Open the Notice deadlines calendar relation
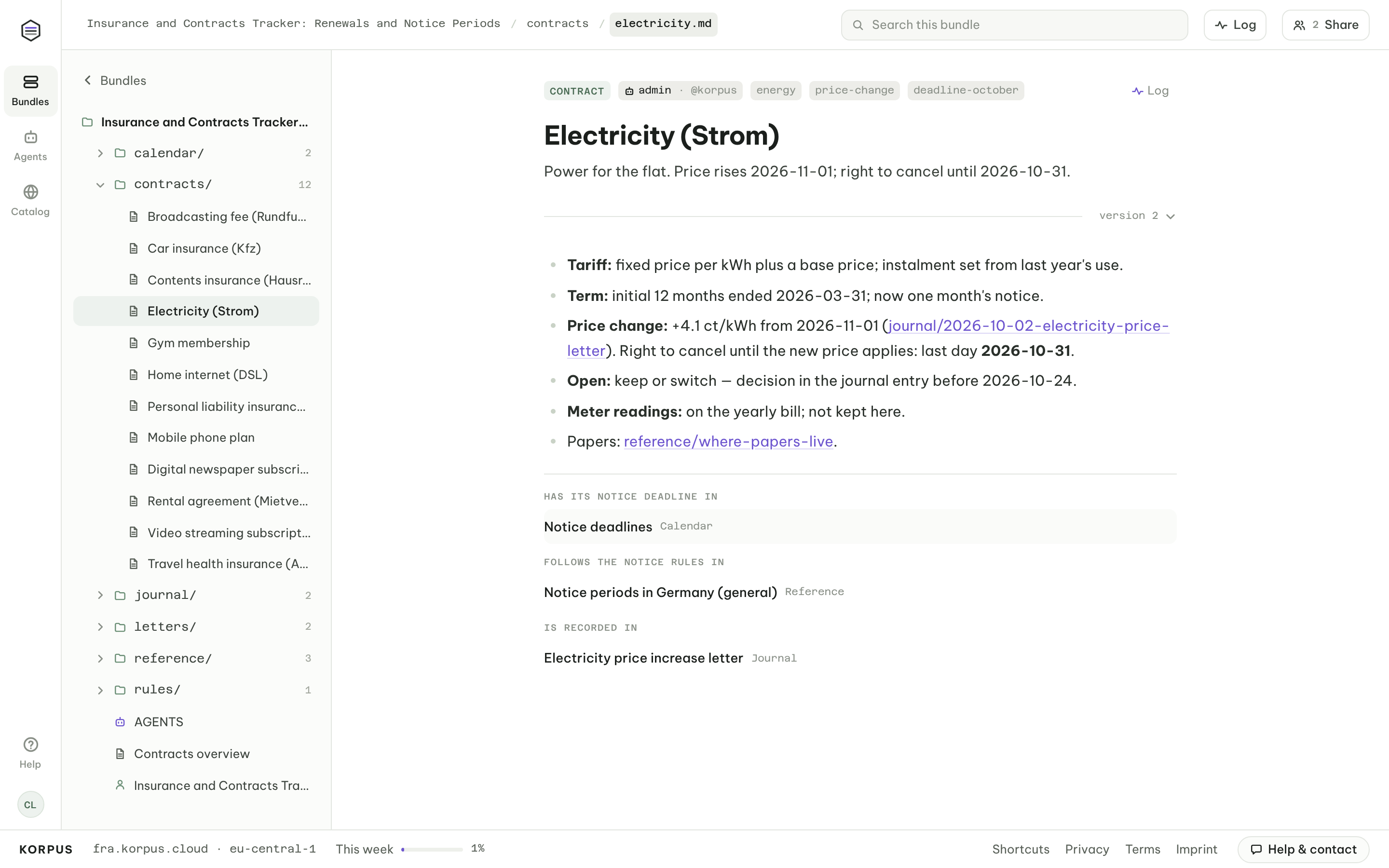This screenshot has width=1389, height=868. [x=860, y=527]
